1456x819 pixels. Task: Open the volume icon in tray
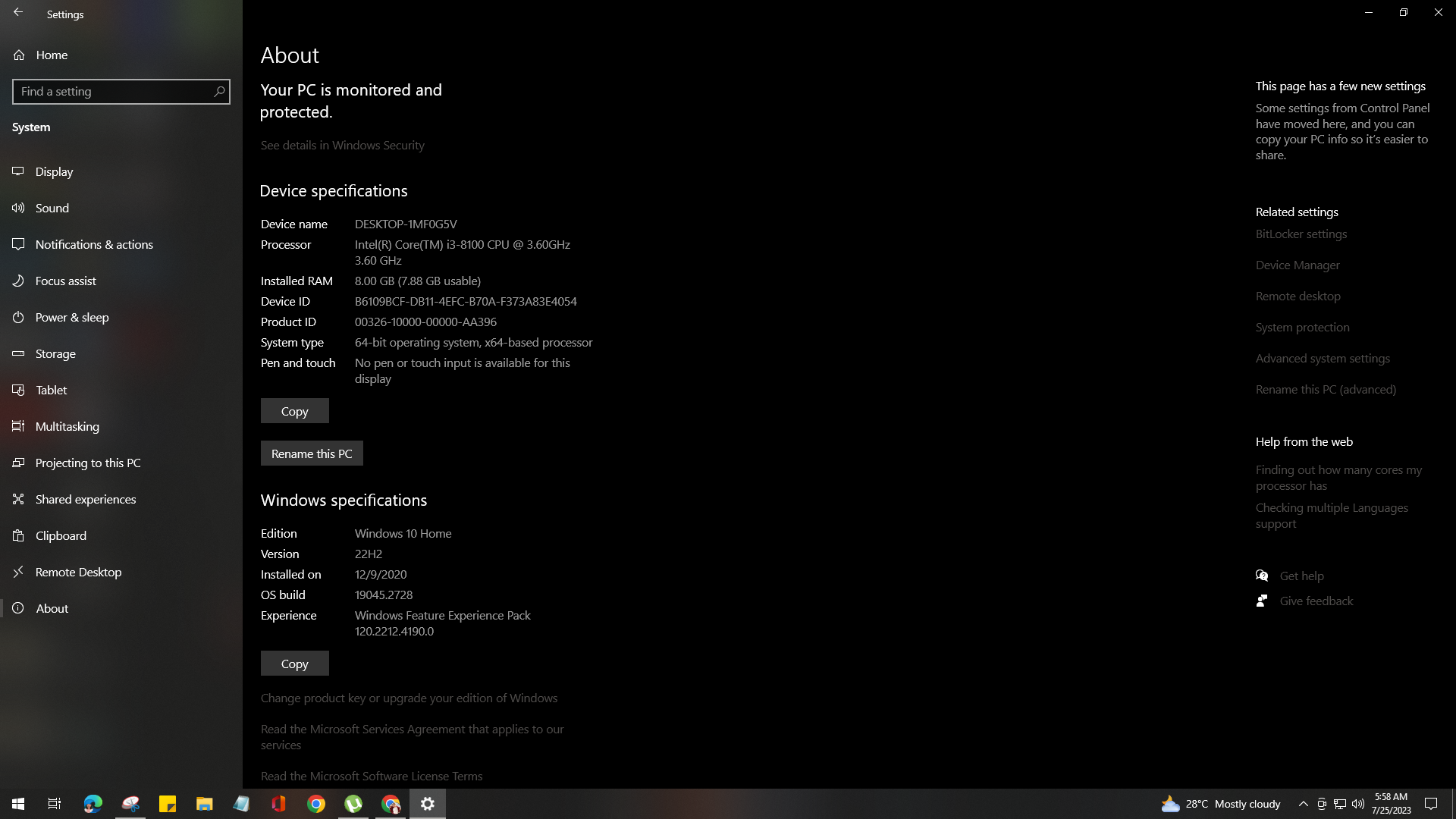(x=1357, y=804)
